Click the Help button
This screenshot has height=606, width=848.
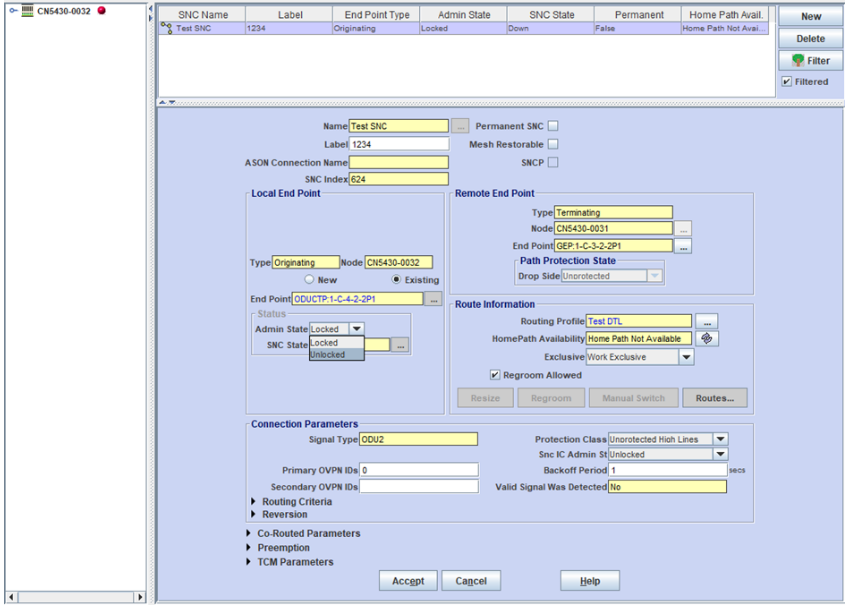(590, 581)
